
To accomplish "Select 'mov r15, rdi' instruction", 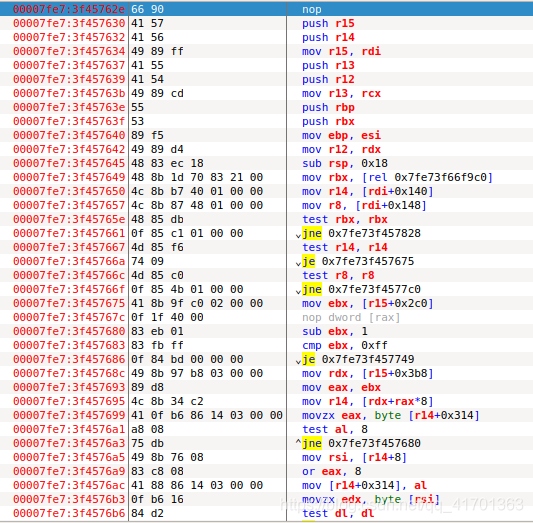I will pos(342,51).
